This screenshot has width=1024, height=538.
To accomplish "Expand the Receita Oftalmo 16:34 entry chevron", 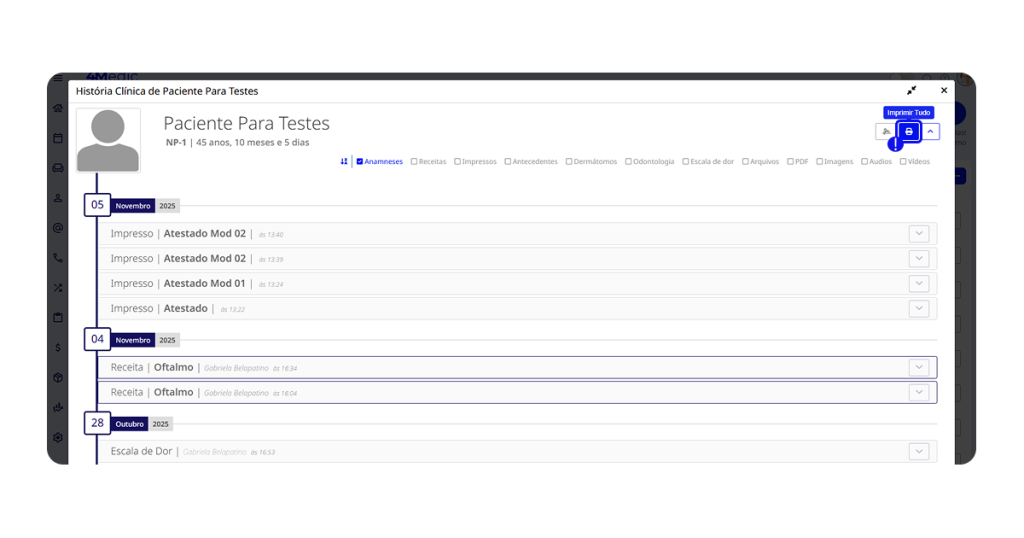I will pos(918,368).
